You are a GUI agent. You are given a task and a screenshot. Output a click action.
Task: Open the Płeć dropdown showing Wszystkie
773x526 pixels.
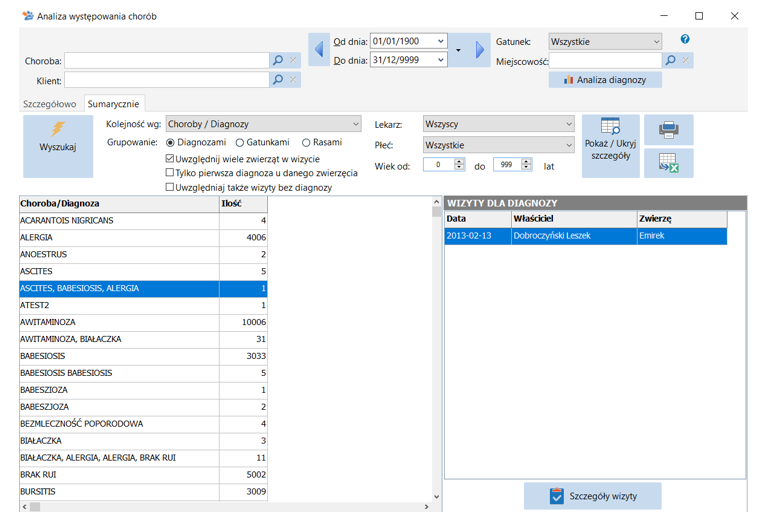coord(499,145)
